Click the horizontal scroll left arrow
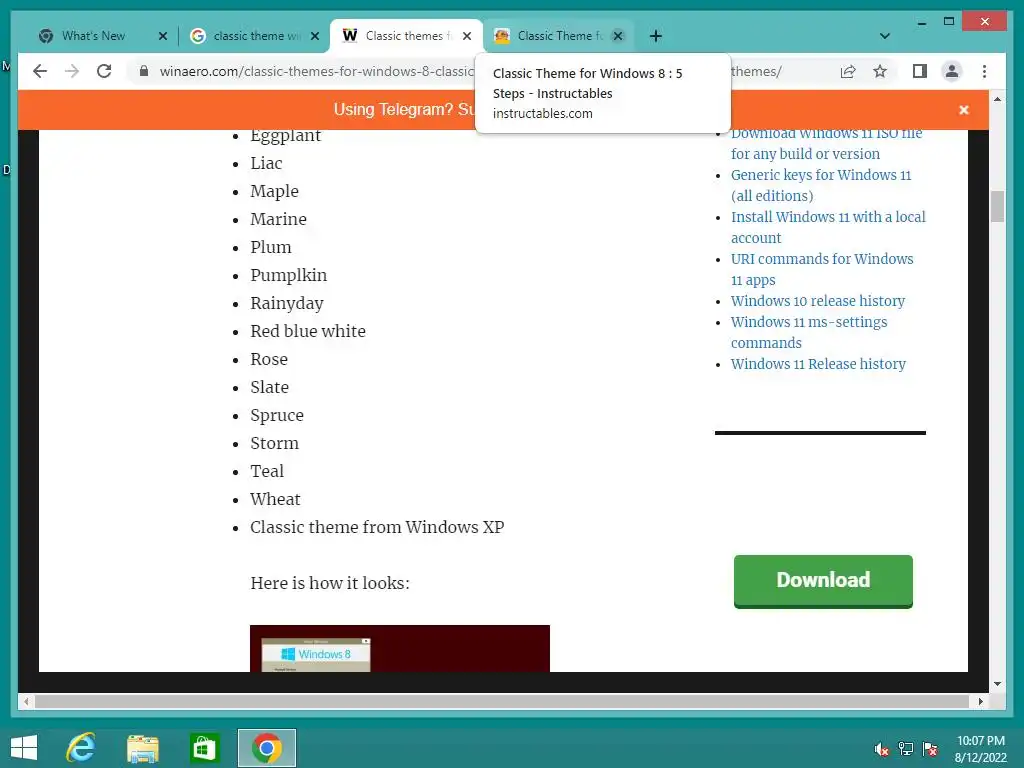Screen dimensions: 1024x768 pos(26,701)
